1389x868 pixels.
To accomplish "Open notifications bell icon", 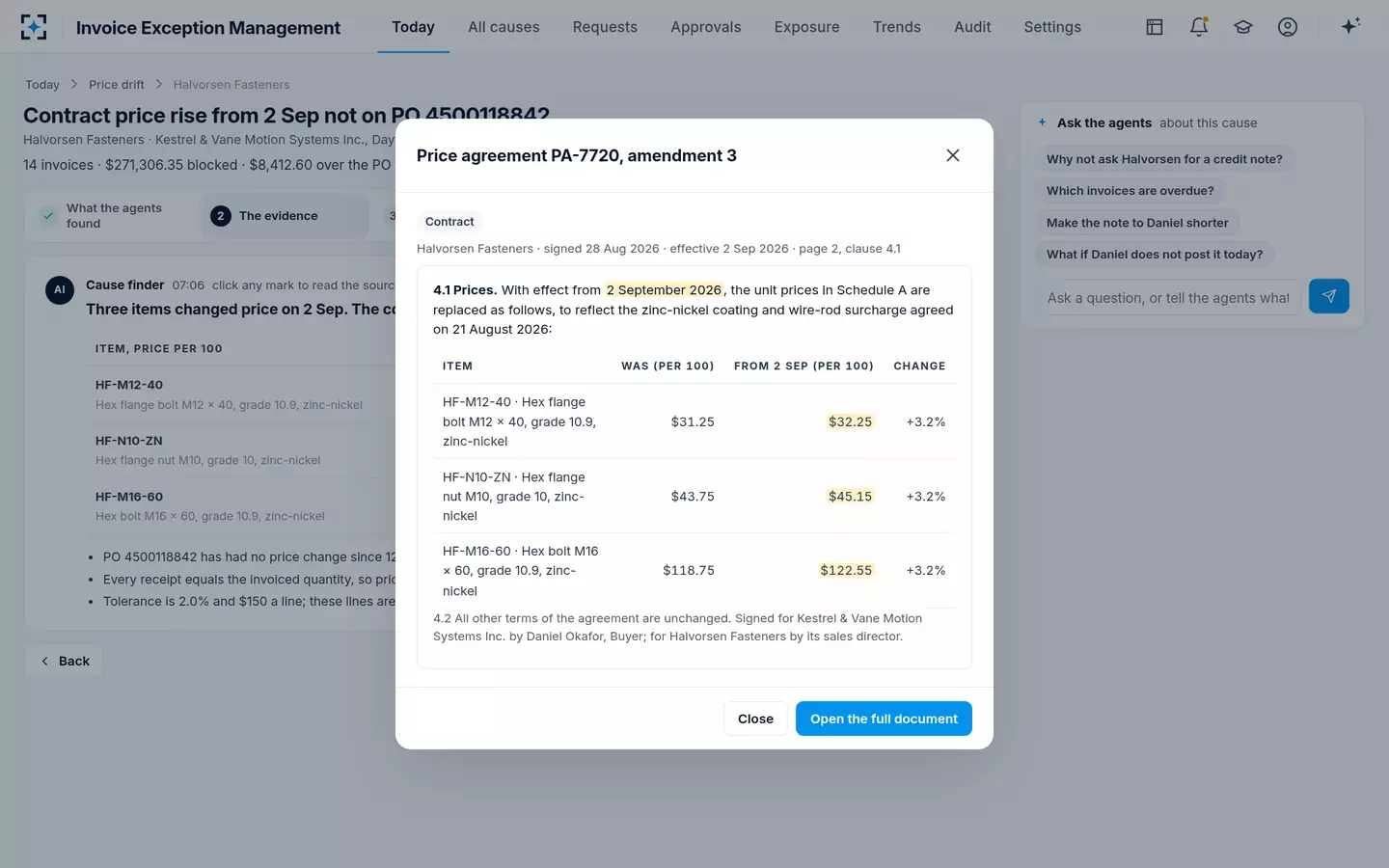I will click(x=1199, y=27).
